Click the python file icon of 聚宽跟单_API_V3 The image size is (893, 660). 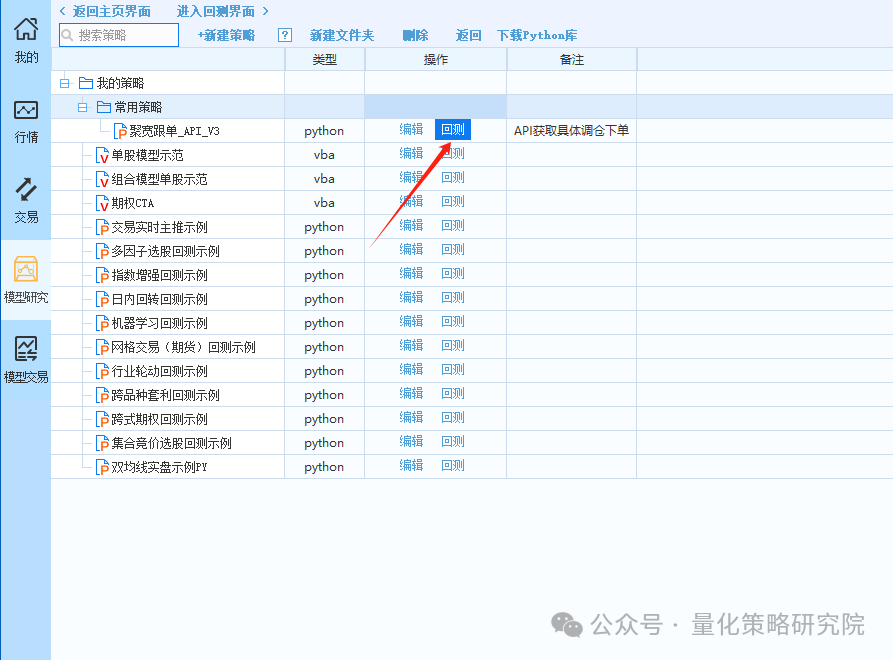coord(120,131)
